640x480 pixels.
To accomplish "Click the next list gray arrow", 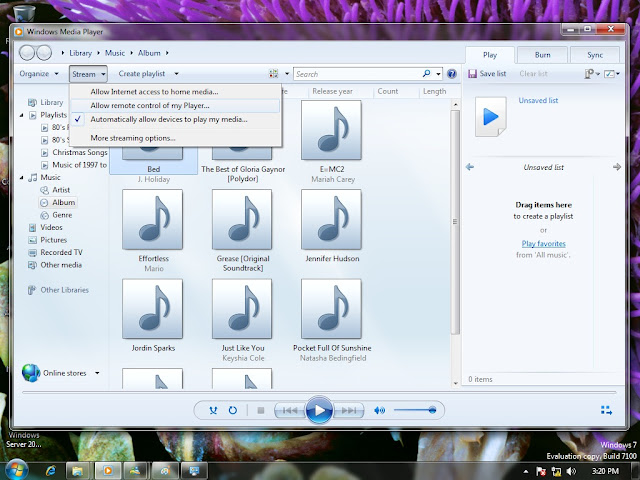I will [x=617, y=167].
